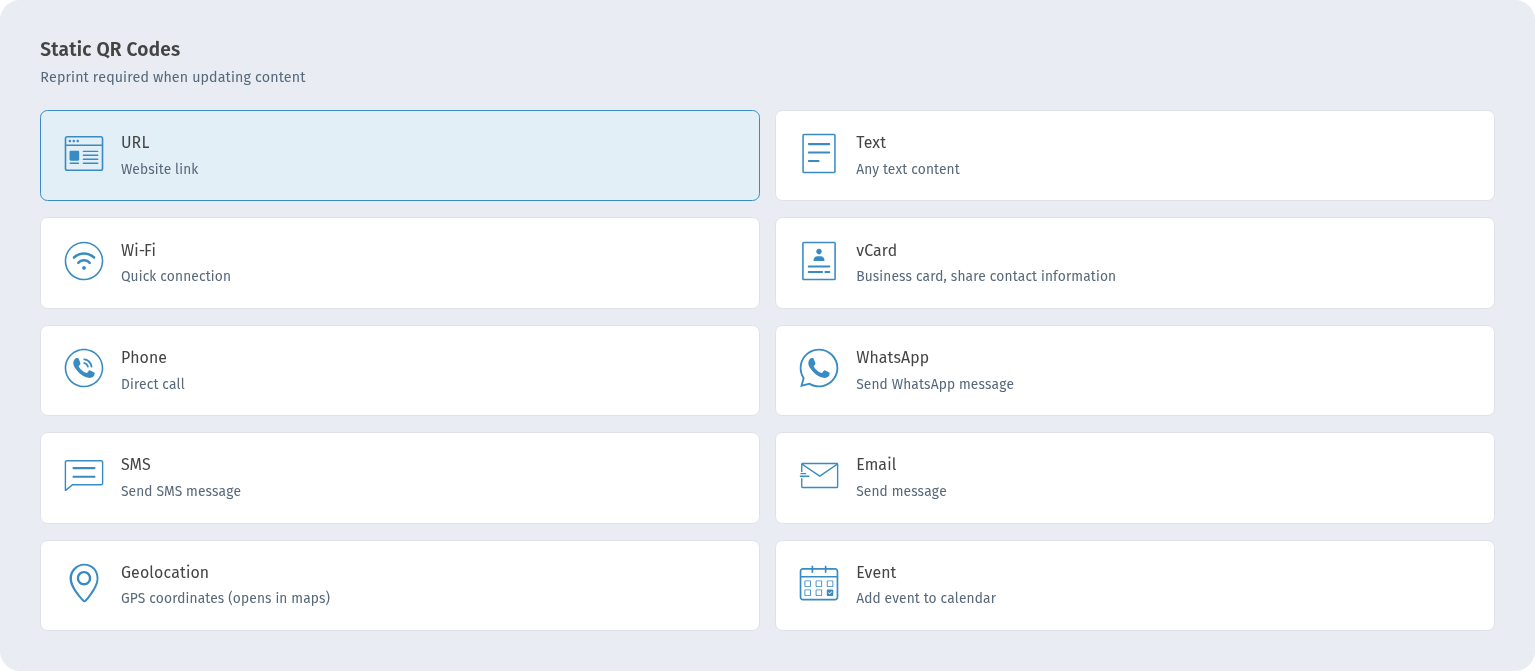1535x671 pixels.
Task: Choose the 'Wi-Fi' QR code title
Action: 138,250
